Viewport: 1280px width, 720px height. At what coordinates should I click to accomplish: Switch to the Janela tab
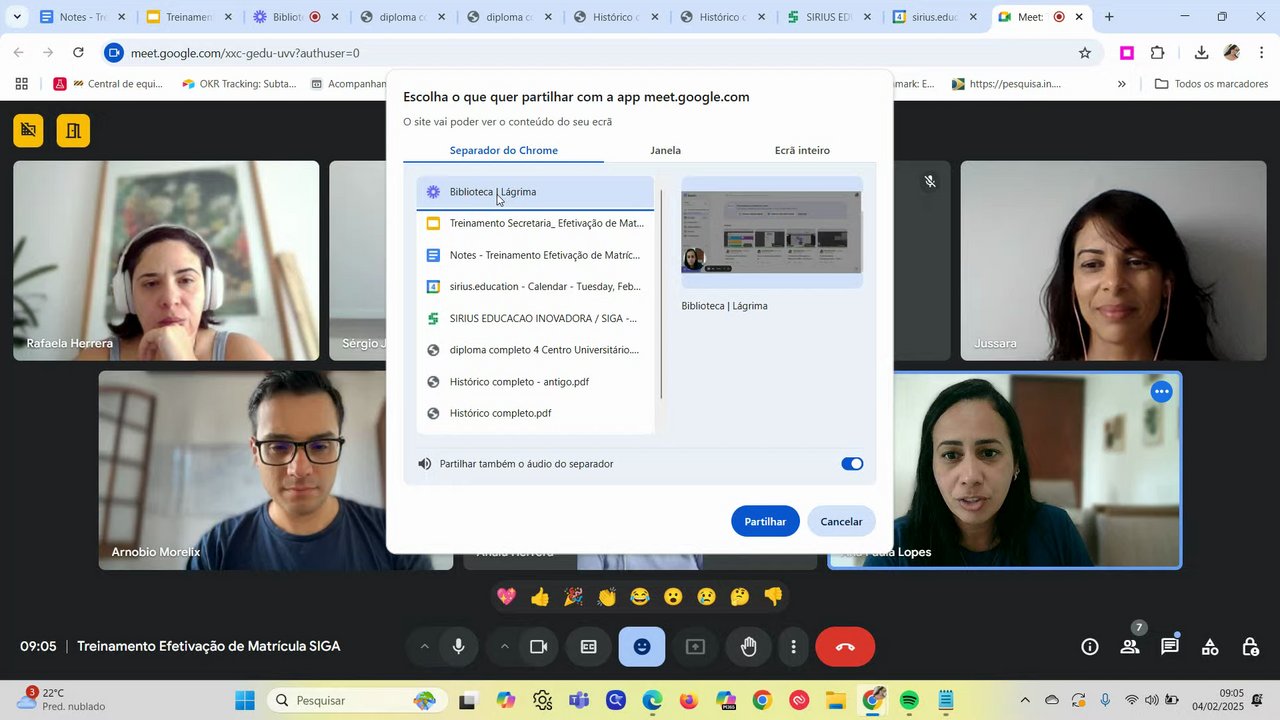pos(666,150)
